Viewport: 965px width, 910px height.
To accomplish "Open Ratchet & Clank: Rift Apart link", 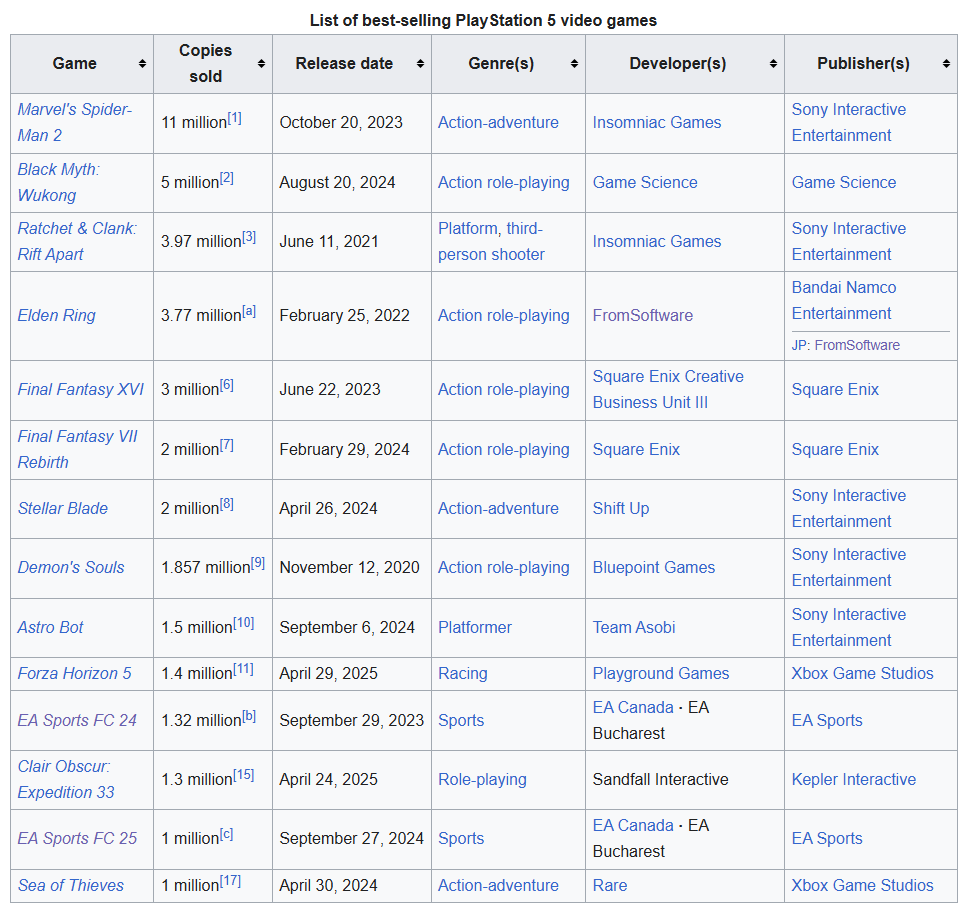I will point(77,241).
